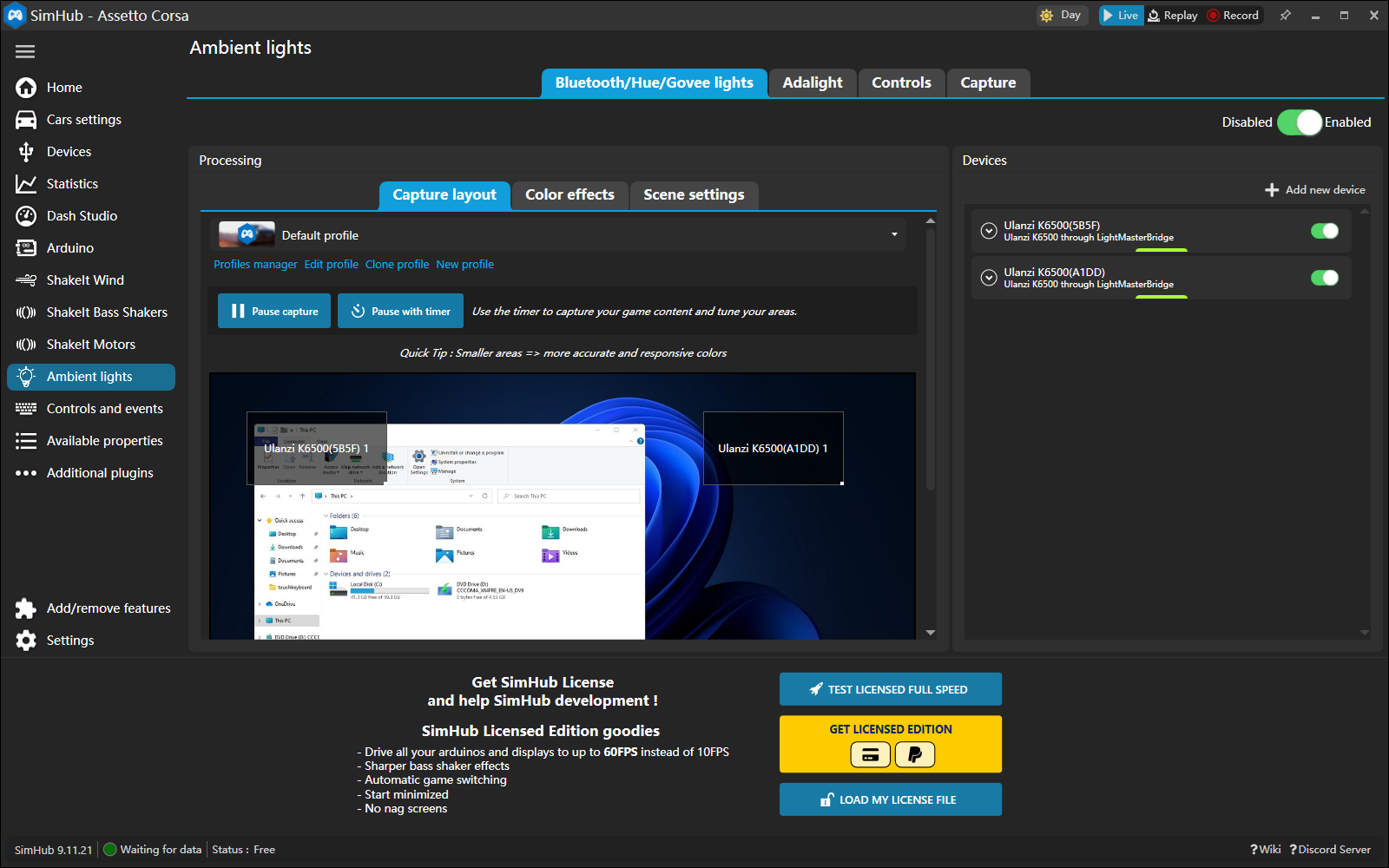The width and height of the screenshot is (1389, 868).
Task: Toggle Ulanzi K6500(A1DD) device switch
Action: [1325, 278]
